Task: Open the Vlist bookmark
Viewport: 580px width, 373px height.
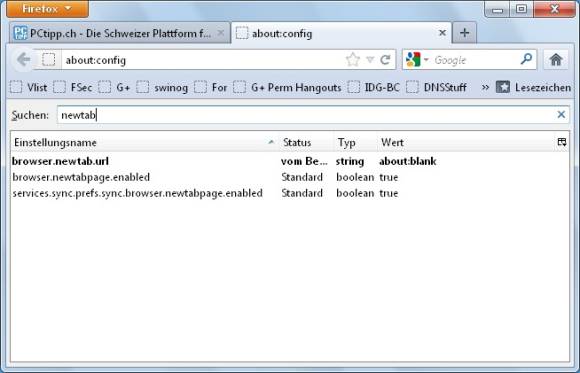Action: click(x=28, y=88)
